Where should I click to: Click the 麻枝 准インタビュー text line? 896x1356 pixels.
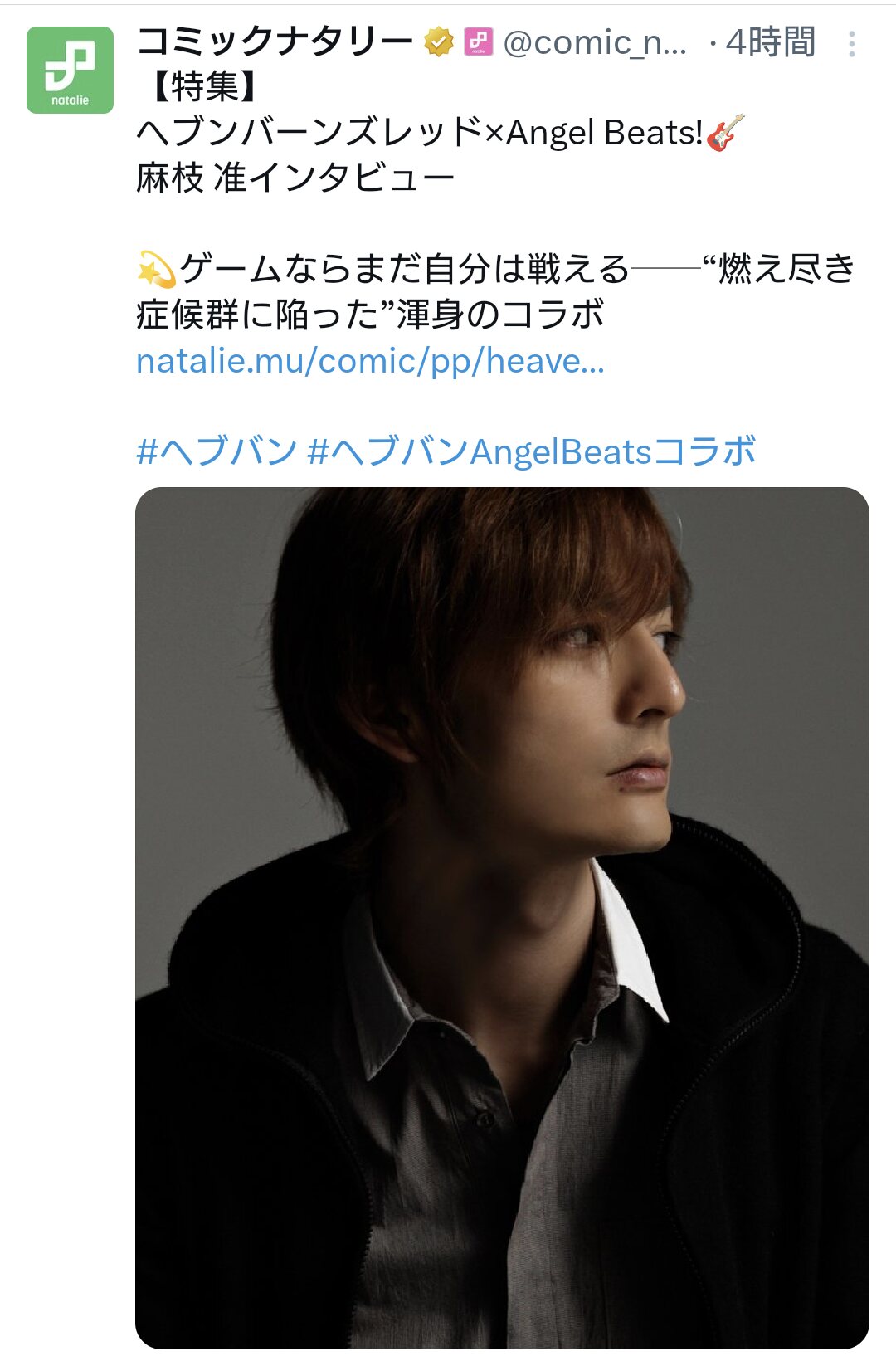coord(295,178)
